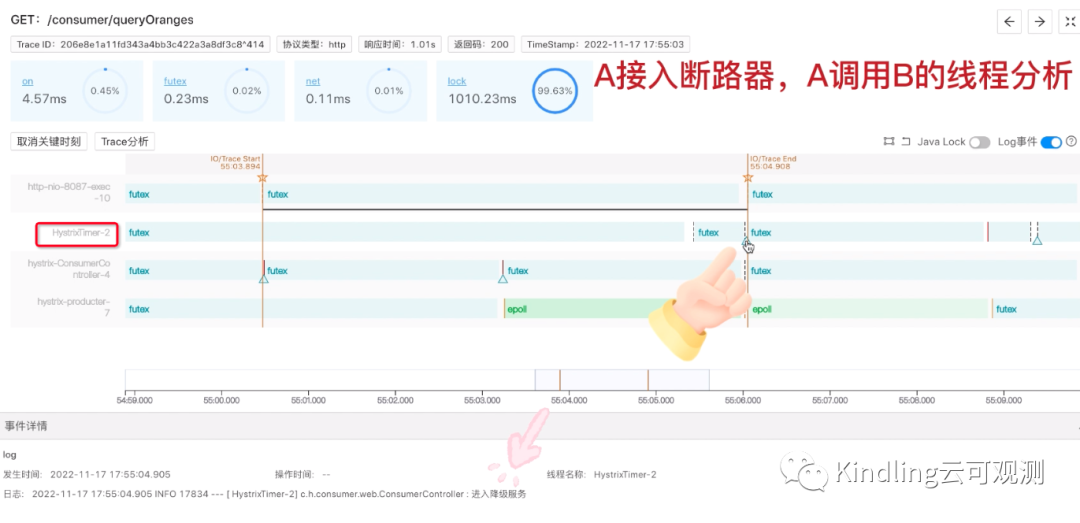Viewport: 1080px width, 523px height.
Task: Click the GET: /consumer/queryOranges title
Action: 102,20
